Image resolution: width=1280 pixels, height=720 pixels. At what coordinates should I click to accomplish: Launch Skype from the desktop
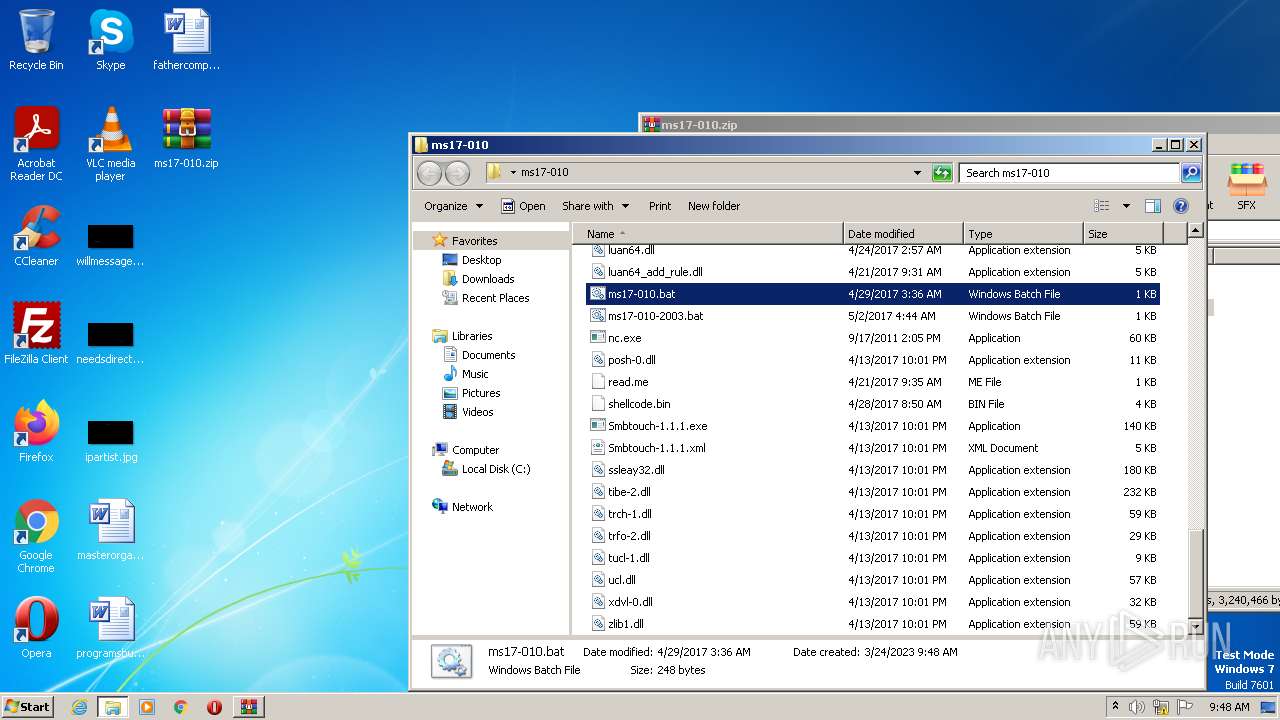pyautogui.click(x=110, y=40)
